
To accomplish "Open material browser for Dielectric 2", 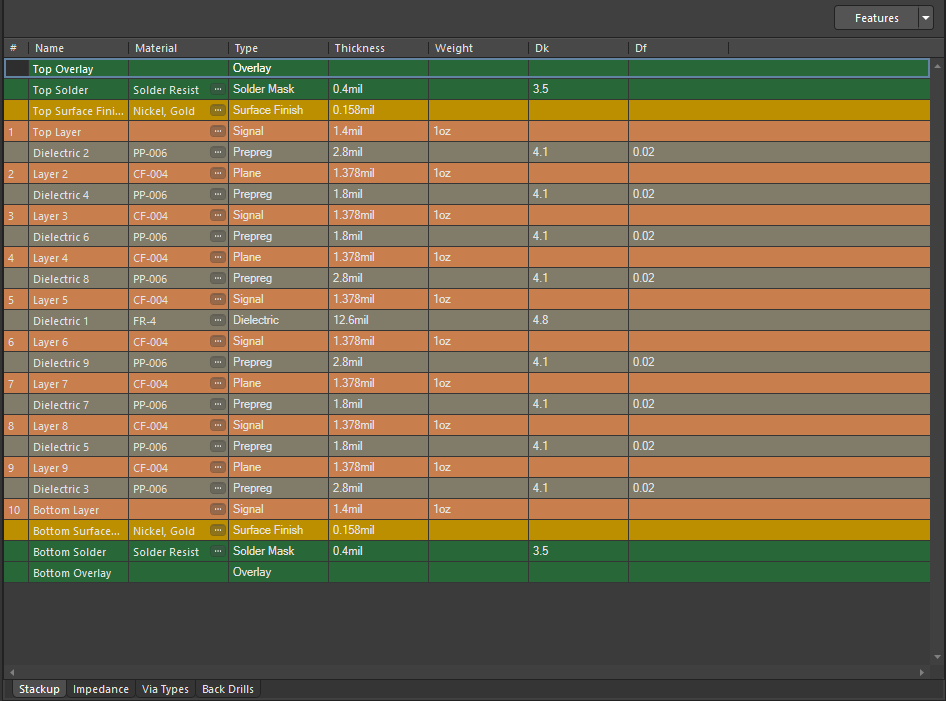I will (x=218, y=153).
